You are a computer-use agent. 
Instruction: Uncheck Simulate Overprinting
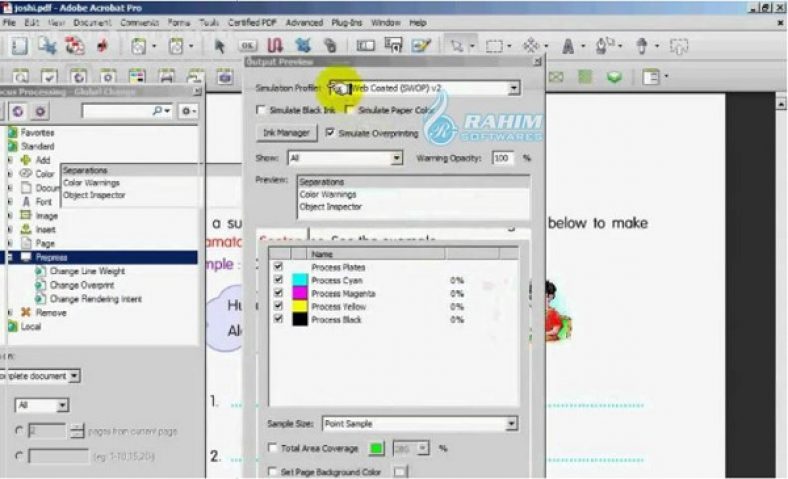click(330, 133)
